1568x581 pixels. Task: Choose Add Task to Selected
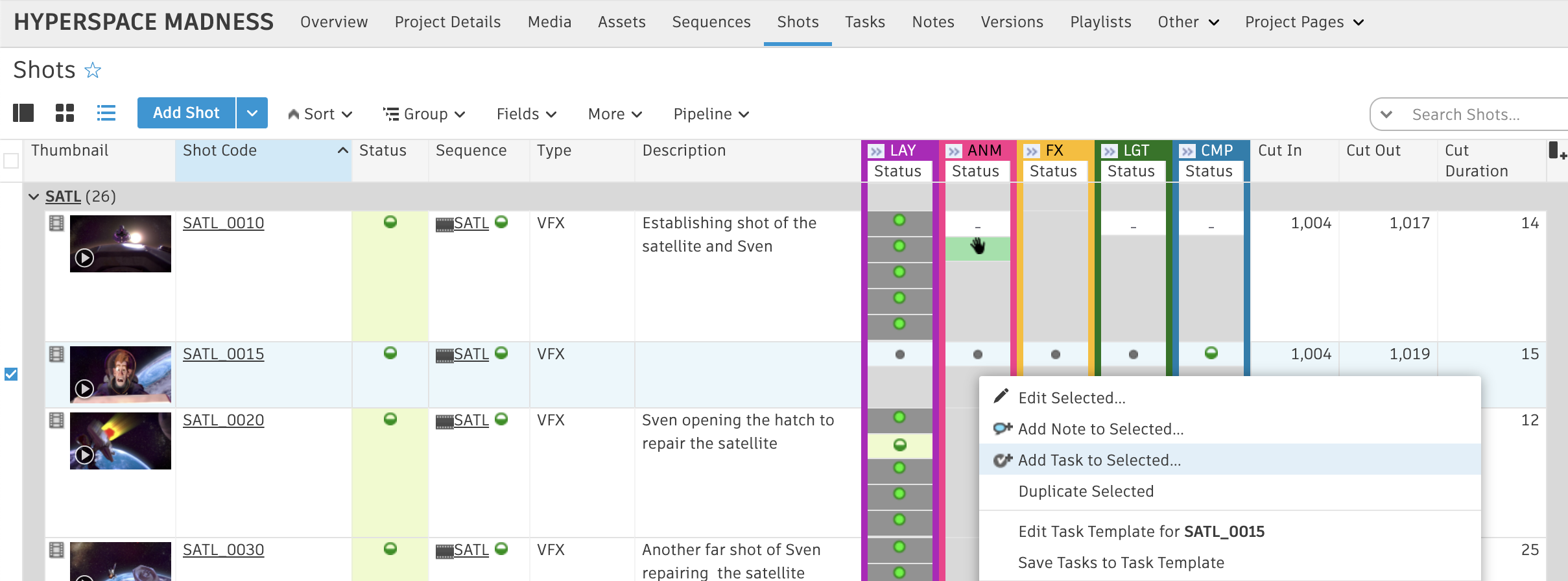[1099, 460]
